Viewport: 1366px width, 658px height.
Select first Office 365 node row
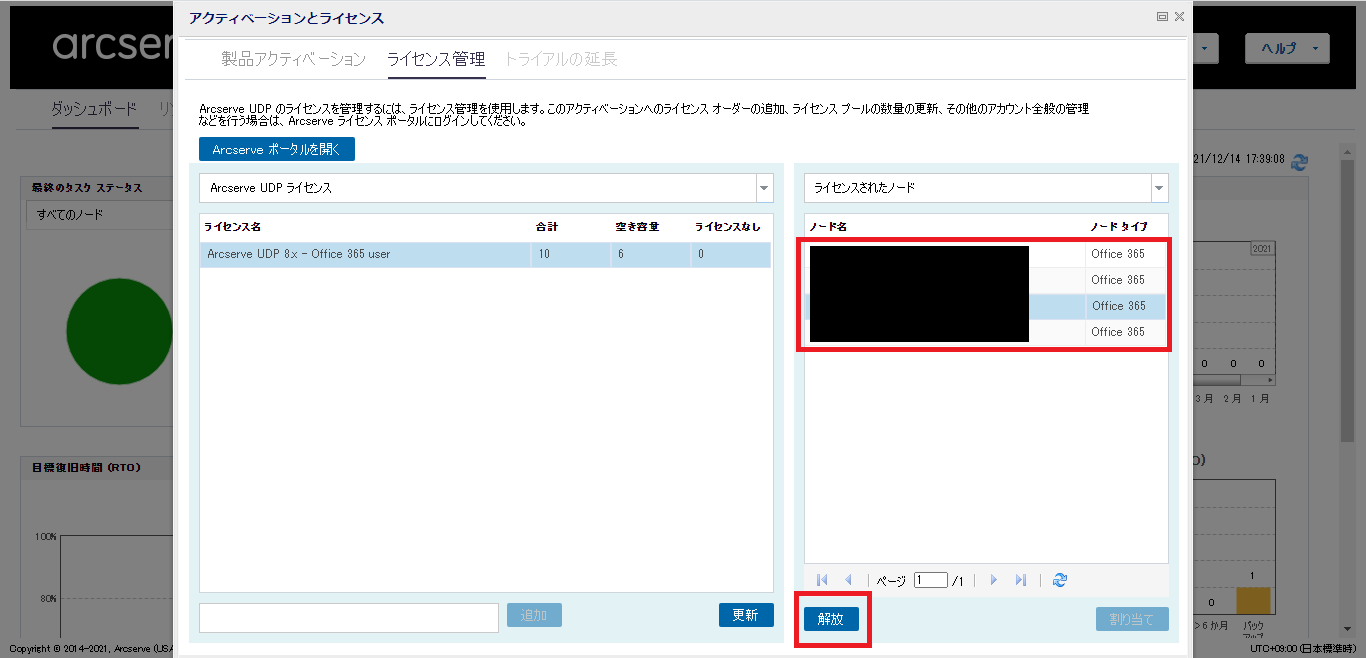coord(986,254)
